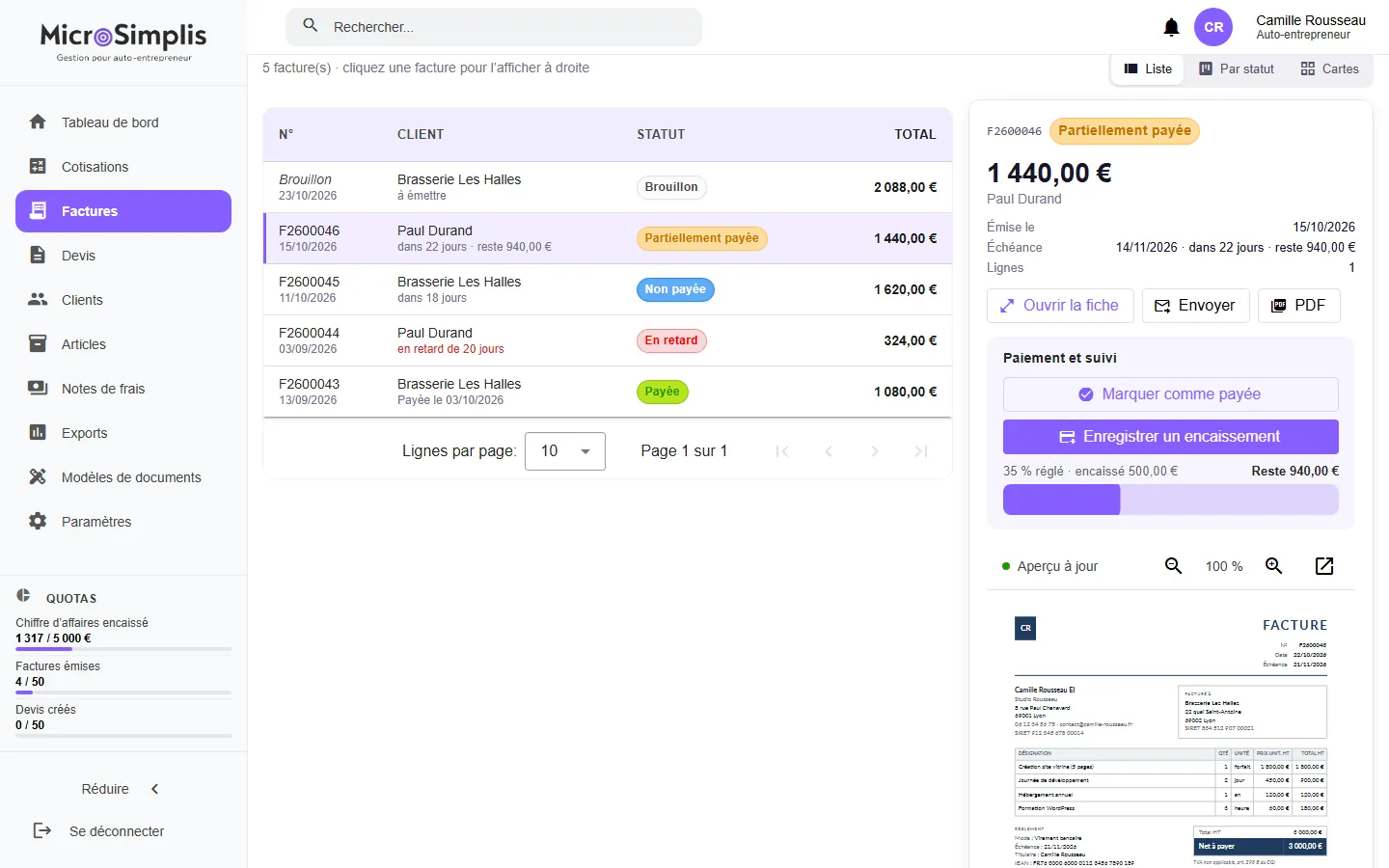Click the Notes de frais icon

click(38, 389)
